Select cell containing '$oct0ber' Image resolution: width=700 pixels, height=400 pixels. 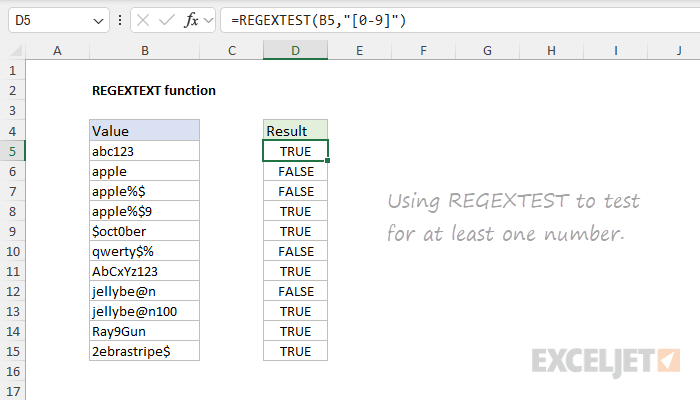[145, 231]
